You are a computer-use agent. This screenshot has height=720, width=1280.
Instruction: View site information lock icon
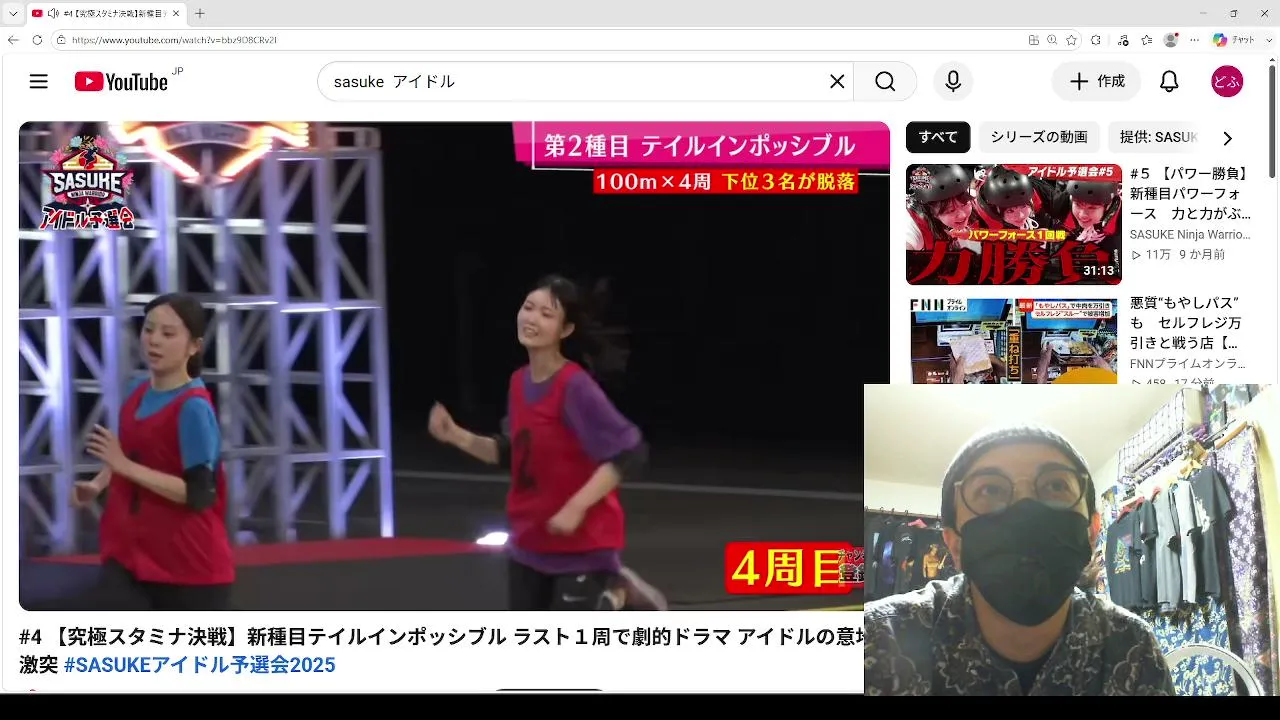click(61, 40)
